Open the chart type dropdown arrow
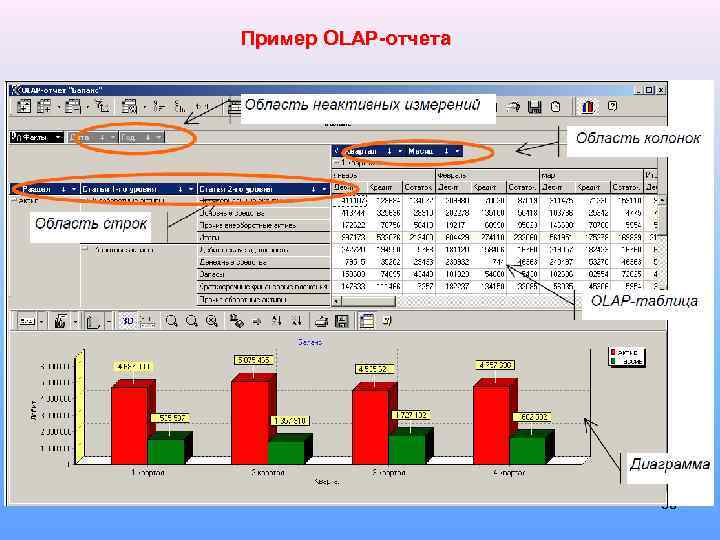 pyautogui.click(x=41, y=321)
